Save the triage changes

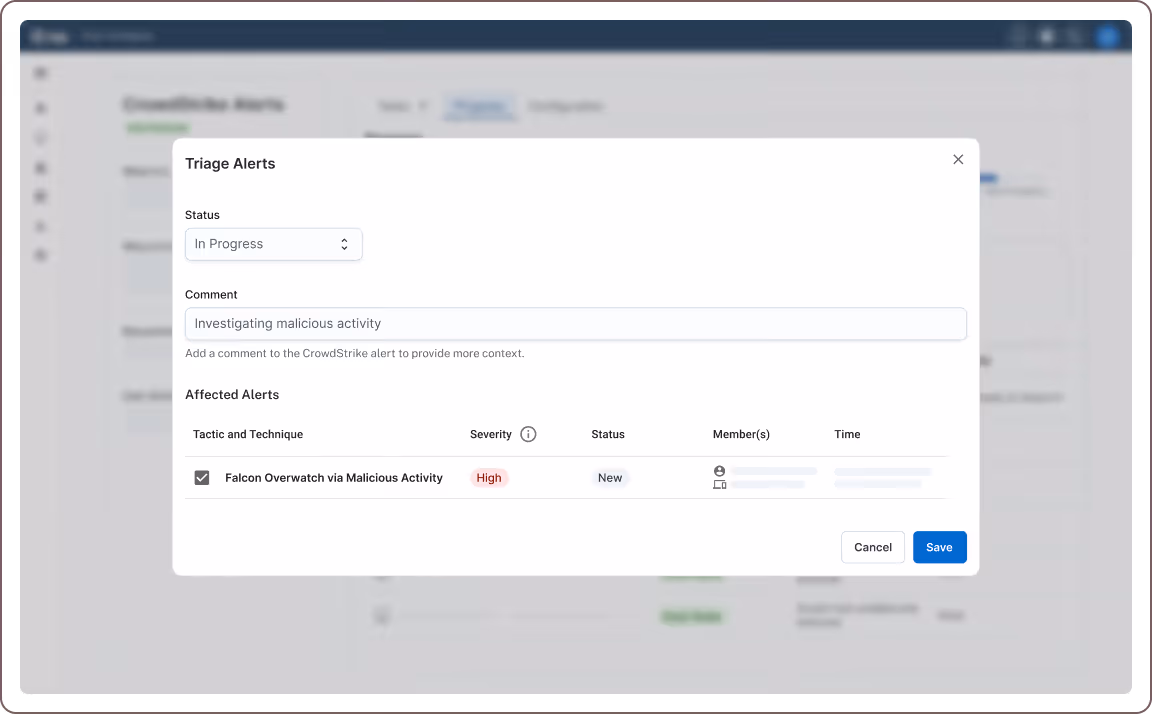click(939, 547)
